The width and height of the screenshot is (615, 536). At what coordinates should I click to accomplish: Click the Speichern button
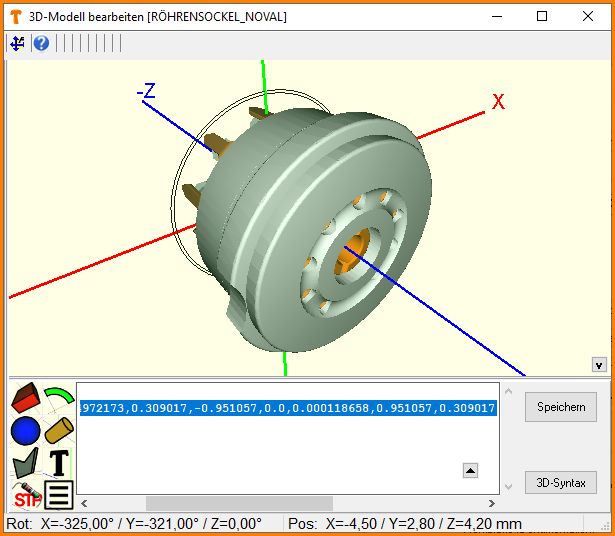[561, 407]
